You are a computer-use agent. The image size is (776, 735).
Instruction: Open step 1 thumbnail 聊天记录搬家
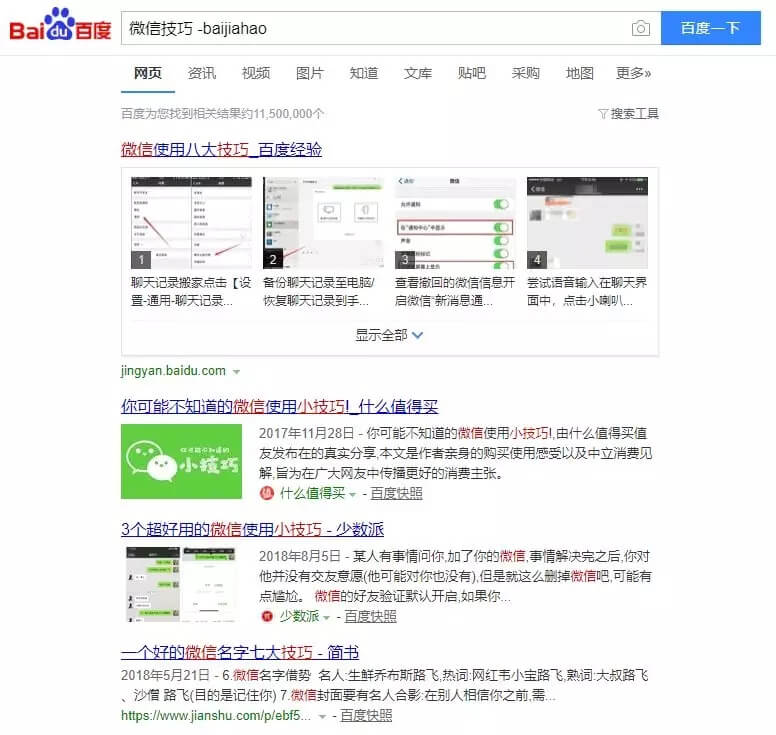coord(191,222)
